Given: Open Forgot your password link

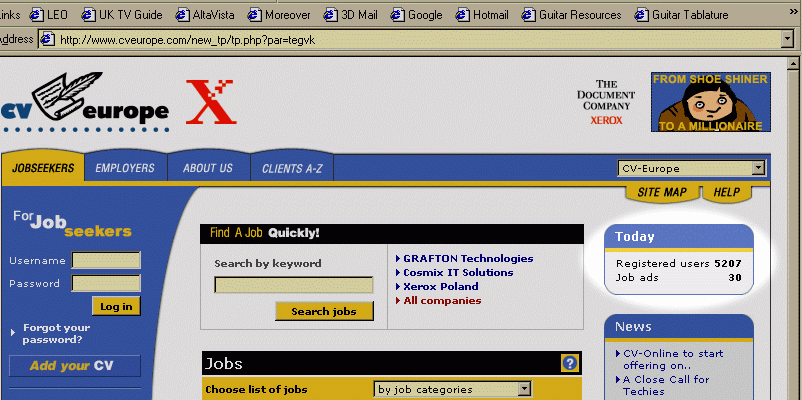Looking at the screenshot, I should [x=56, y=334].
